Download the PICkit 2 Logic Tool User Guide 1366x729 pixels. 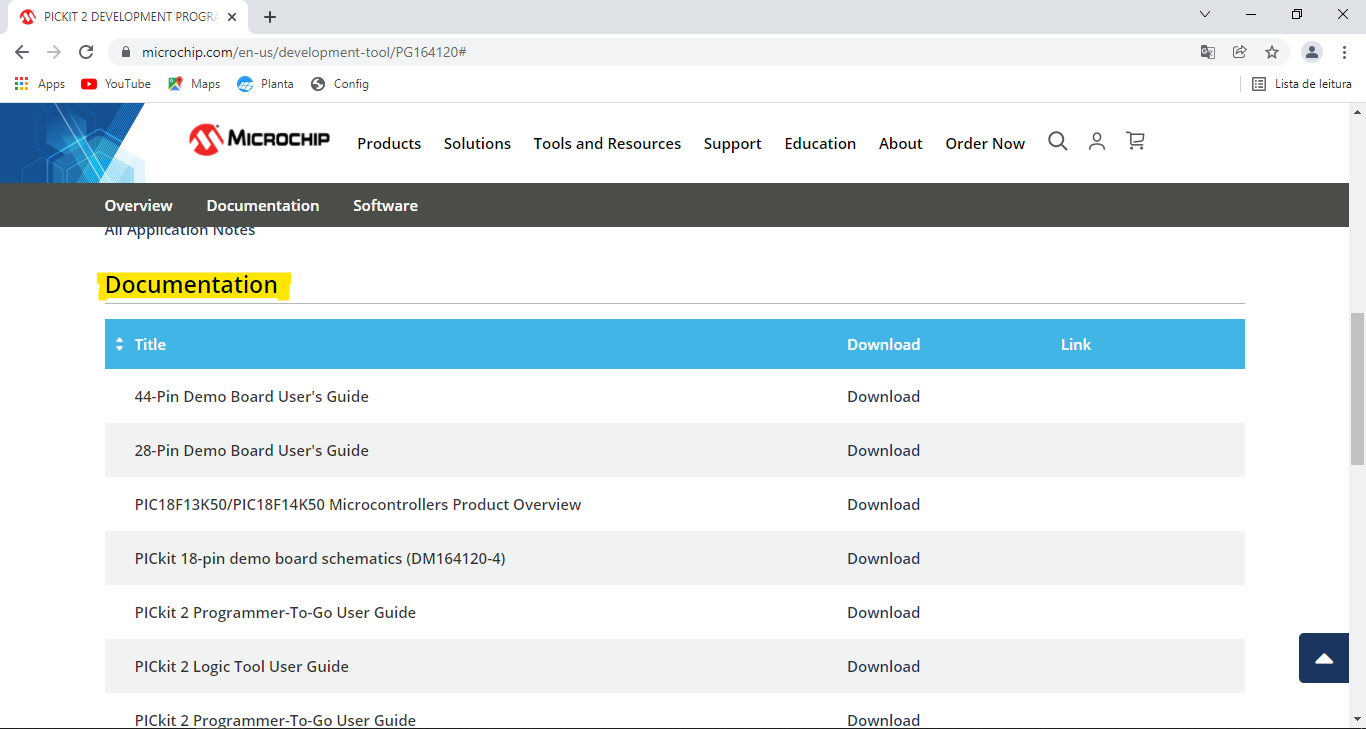click(x=883, y=667)
